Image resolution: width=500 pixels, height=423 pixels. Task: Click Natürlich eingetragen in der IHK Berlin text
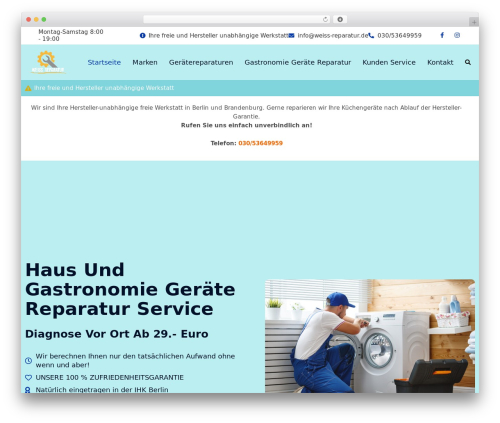[x=102, y=390]
